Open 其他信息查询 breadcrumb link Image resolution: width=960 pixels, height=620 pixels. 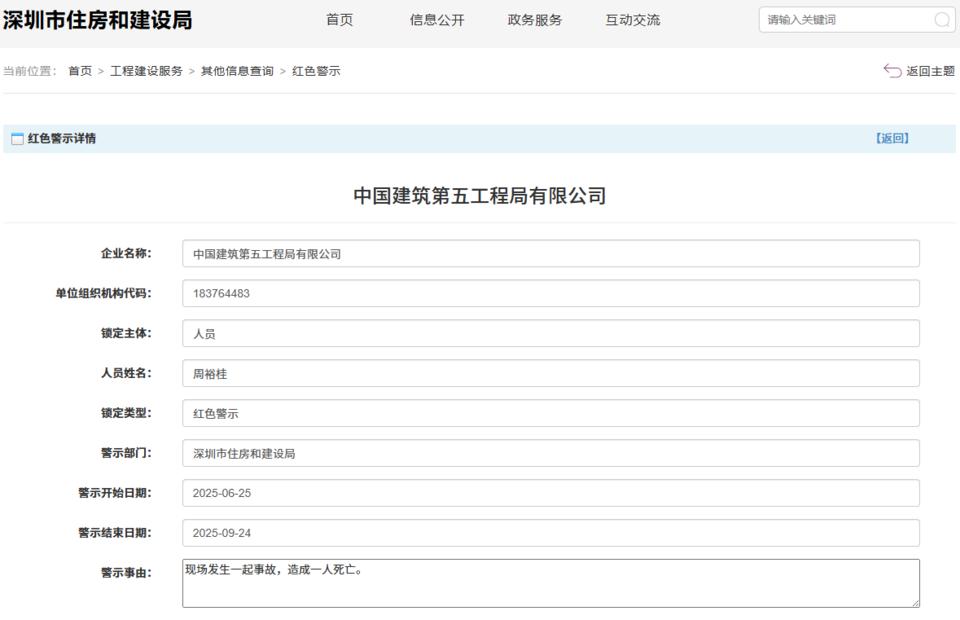coord(238,71)
